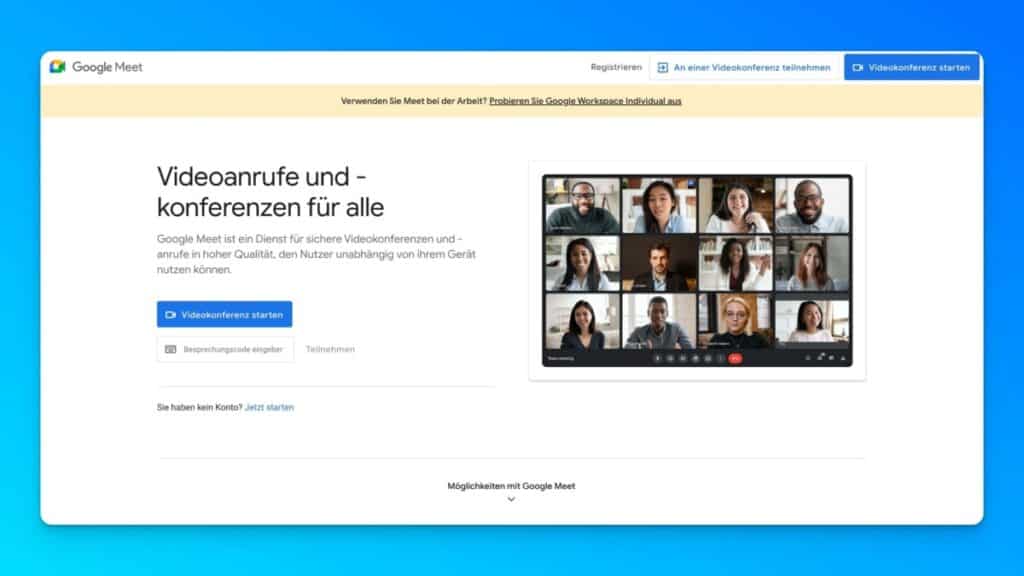Click "An einer Videokonferenz teilnehmen" header button
The image size is (1024, 576).
pos(744,67)
